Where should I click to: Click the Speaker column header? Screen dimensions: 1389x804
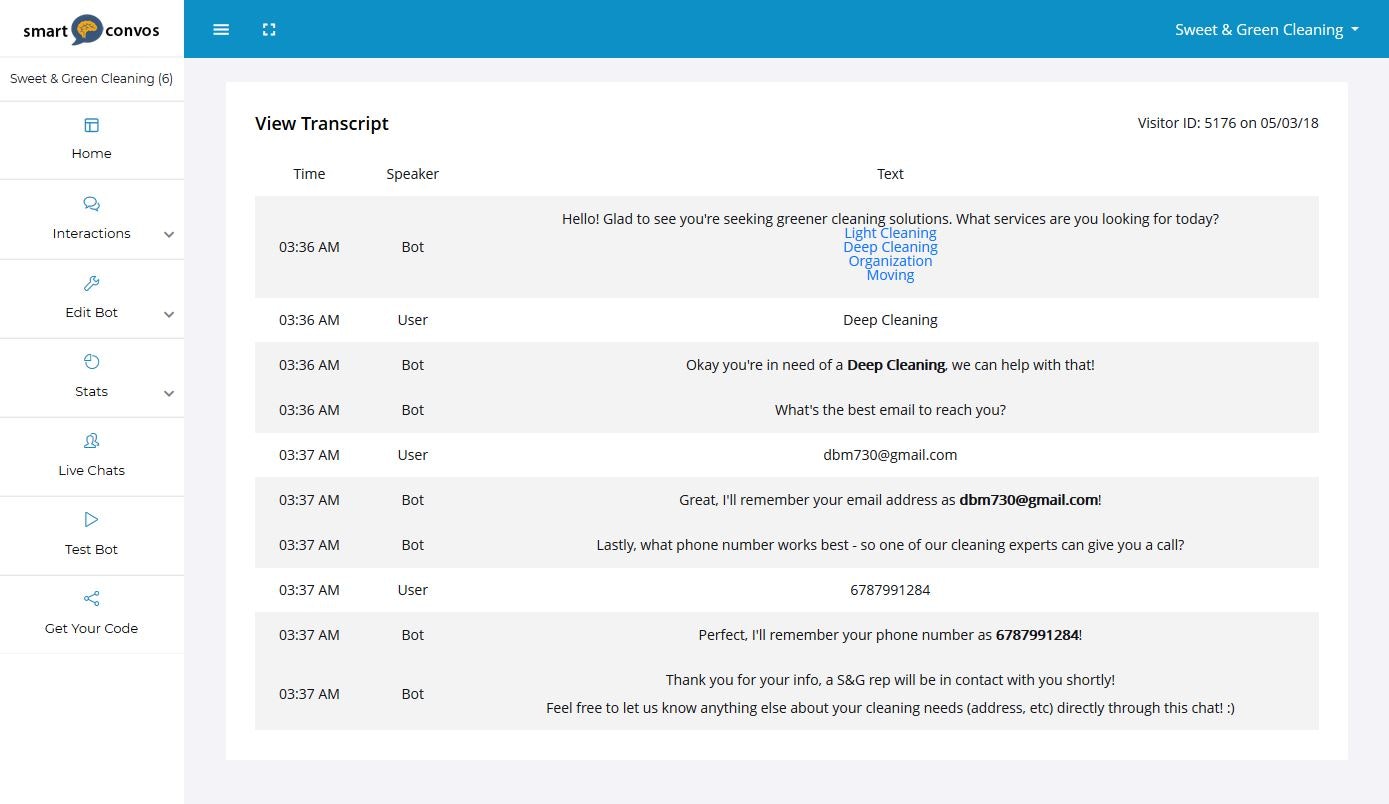point(413,174)
